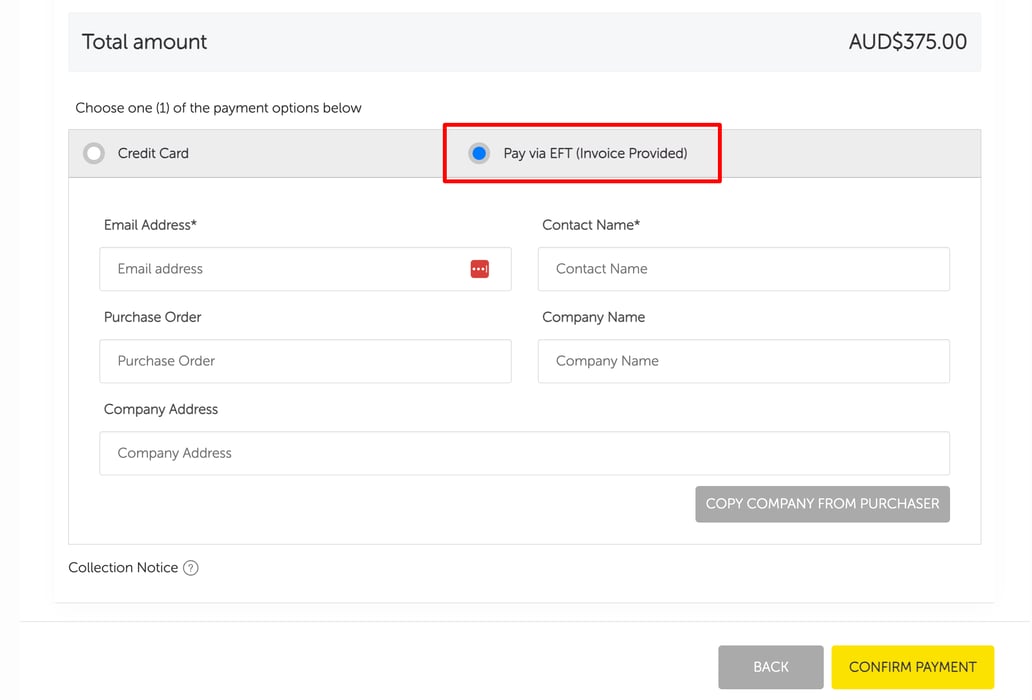The width and height of the screenshot is (1032, 700).
Task: Click into the Purchase Order field
Action: (305, 361)
